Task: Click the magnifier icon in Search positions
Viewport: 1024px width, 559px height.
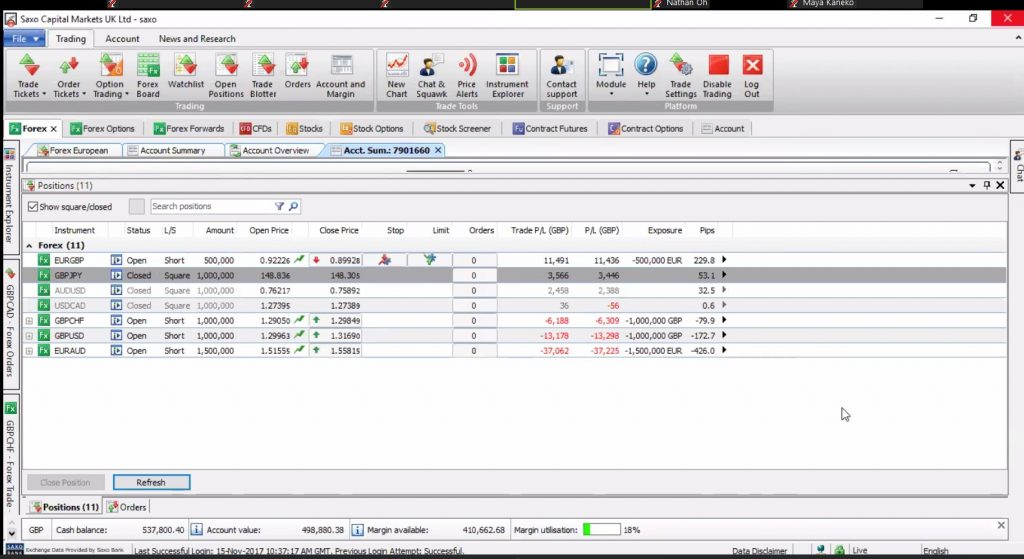Action: (x=293, y=206)
